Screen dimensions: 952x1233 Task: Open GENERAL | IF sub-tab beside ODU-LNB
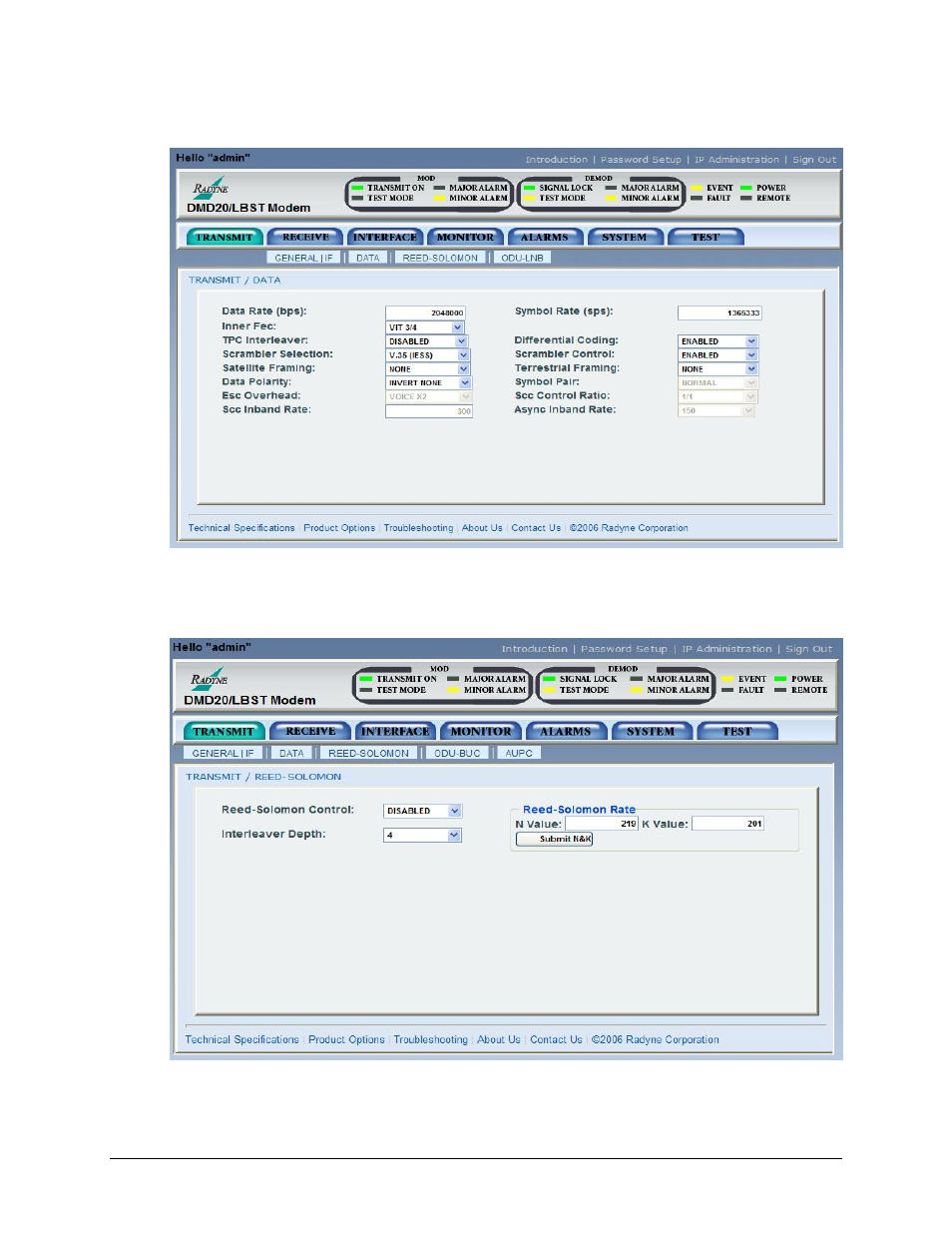tap(303, 258)
